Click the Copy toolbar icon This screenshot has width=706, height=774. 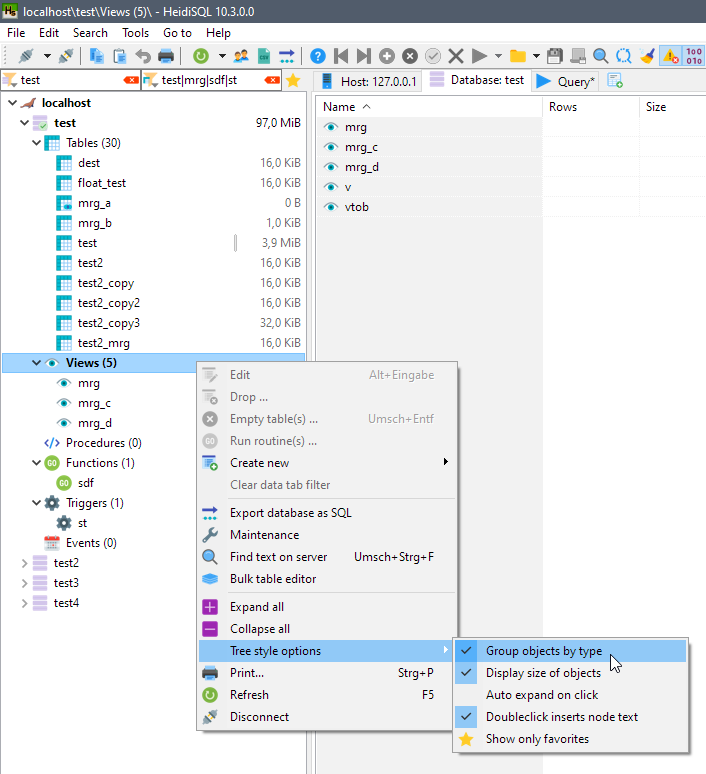(x=97, y=56)
